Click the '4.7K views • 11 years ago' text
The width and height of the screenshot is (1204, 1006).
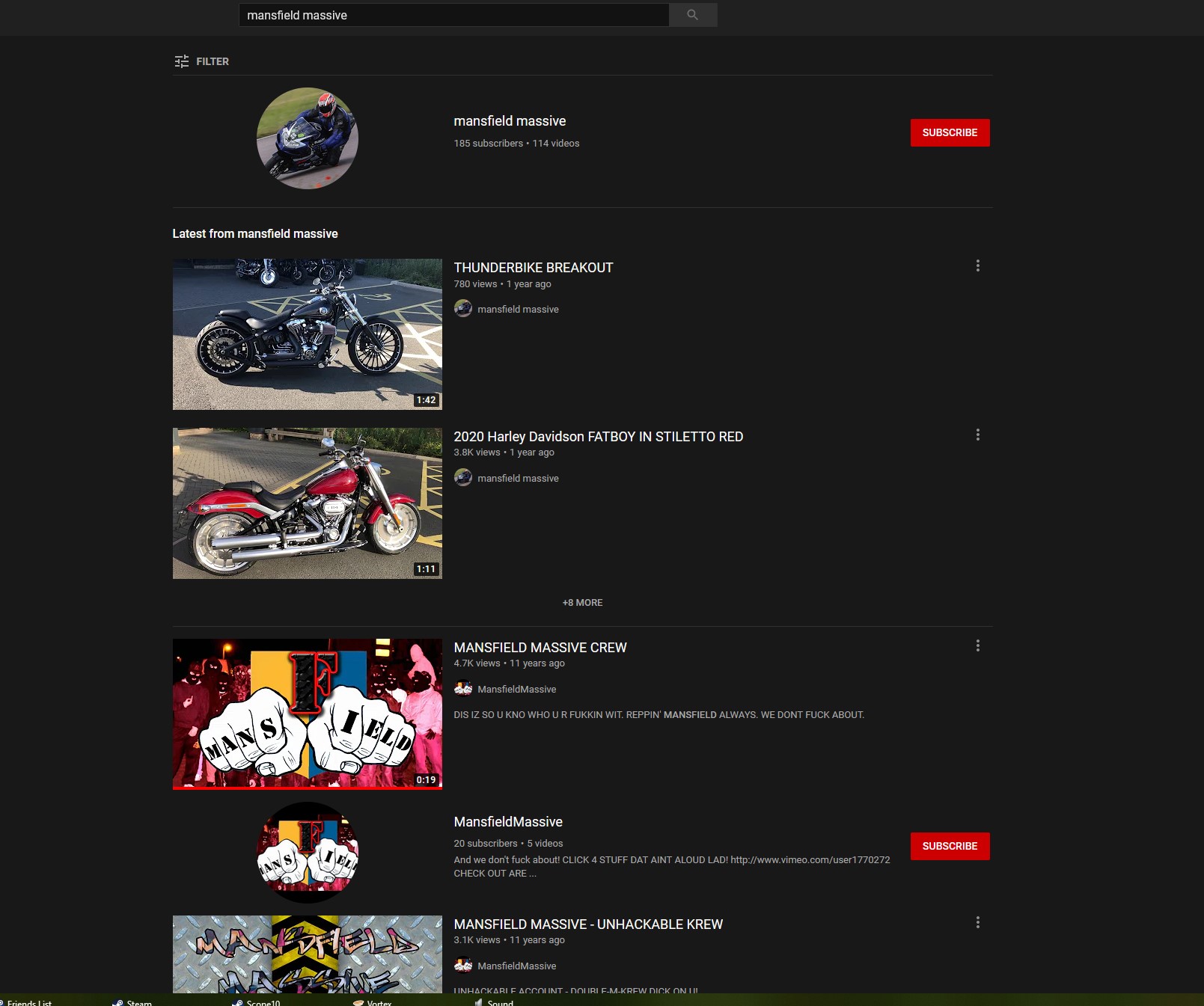click(x=509, y=663)
